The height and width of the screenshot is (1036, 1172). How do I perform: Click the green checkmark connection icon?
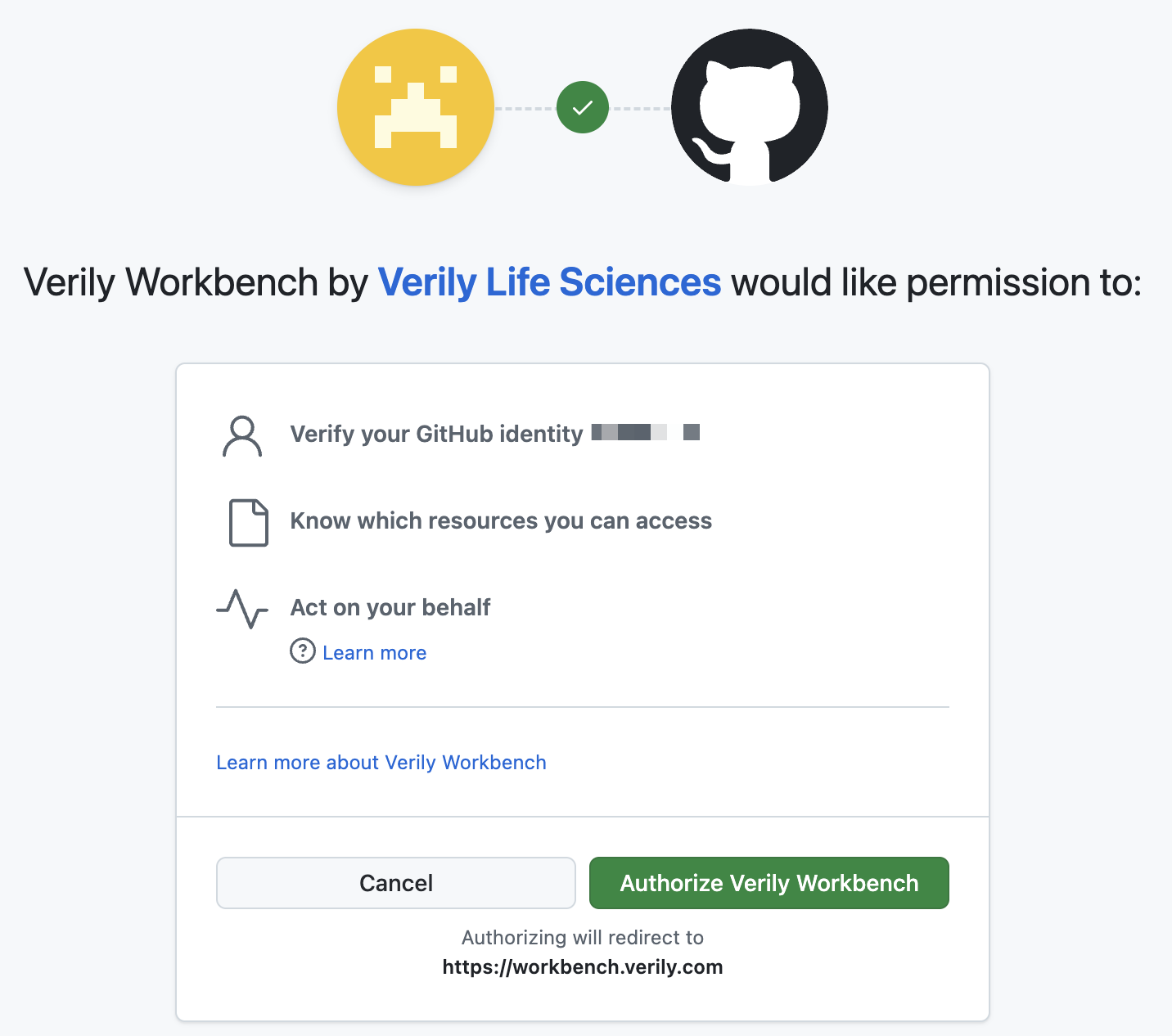(582, 107)
